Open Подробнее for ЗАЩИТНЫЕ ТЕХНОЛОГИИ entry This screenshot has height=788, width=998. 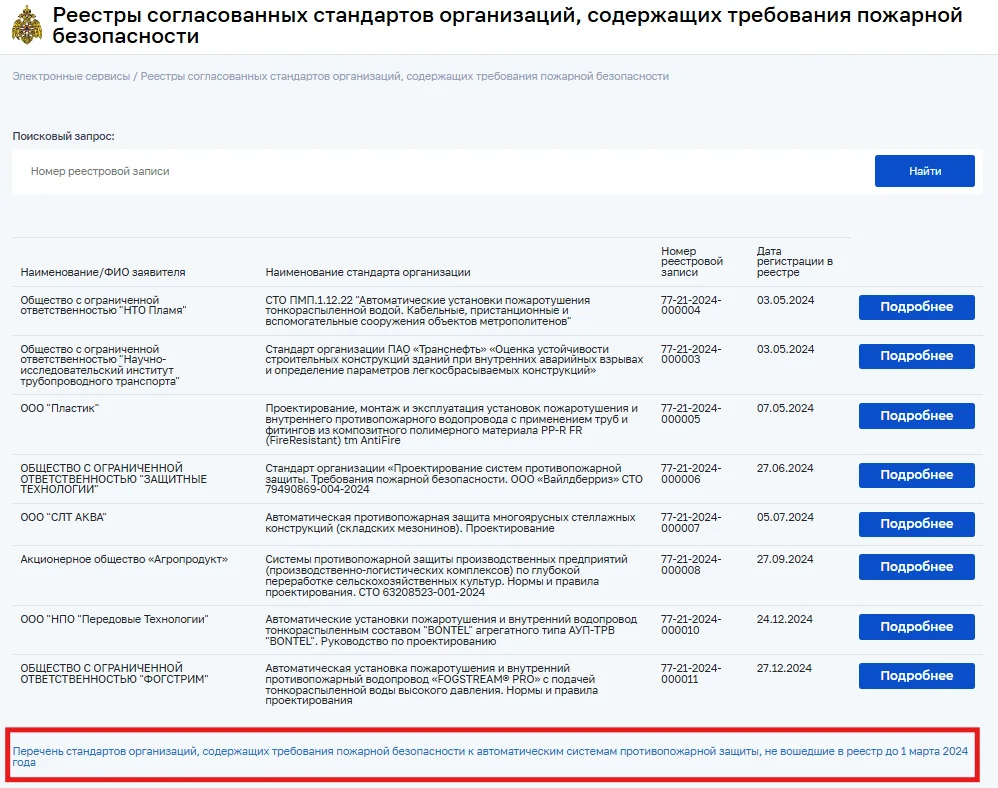pyautogui.click(x=917, y=475)
